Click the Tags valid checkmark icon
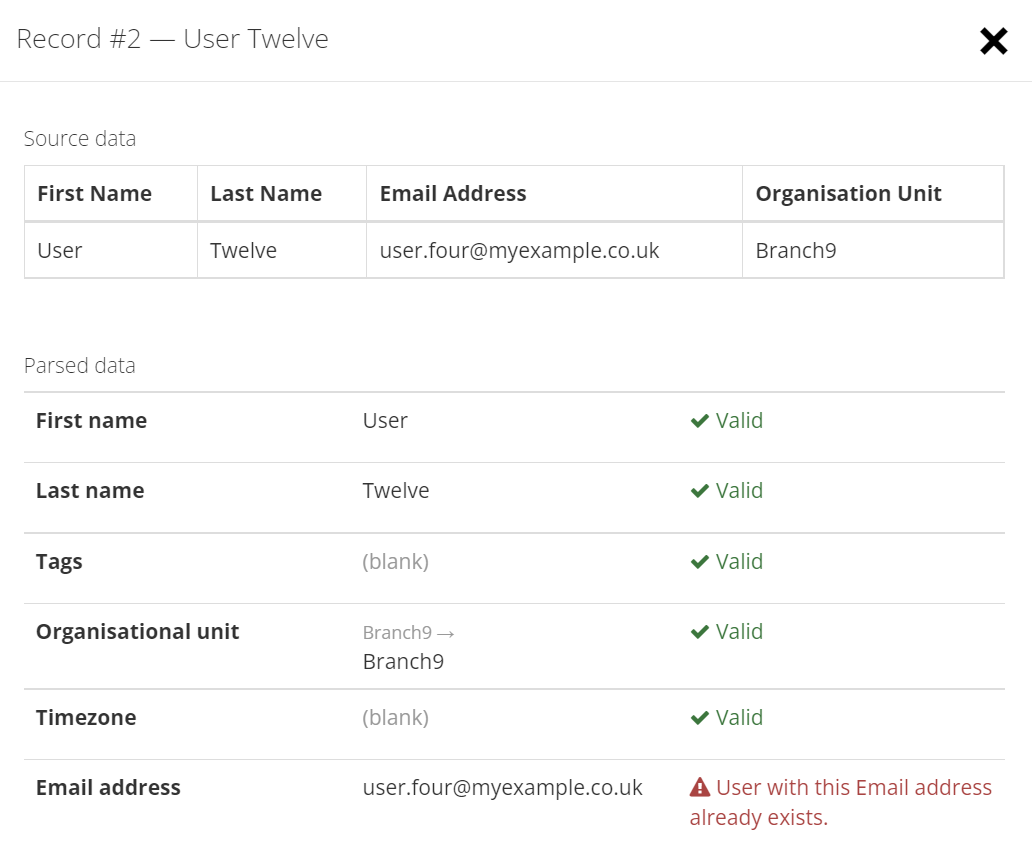 700,562
